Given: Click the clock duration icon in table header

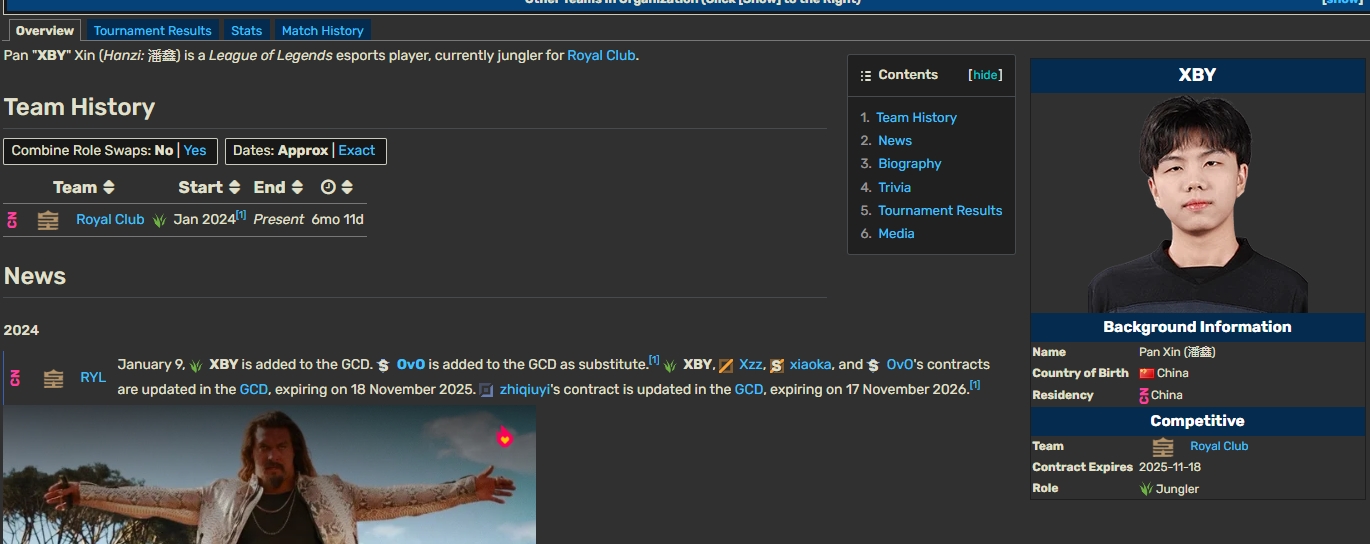Looking at the screenshot, I should 328,187.
